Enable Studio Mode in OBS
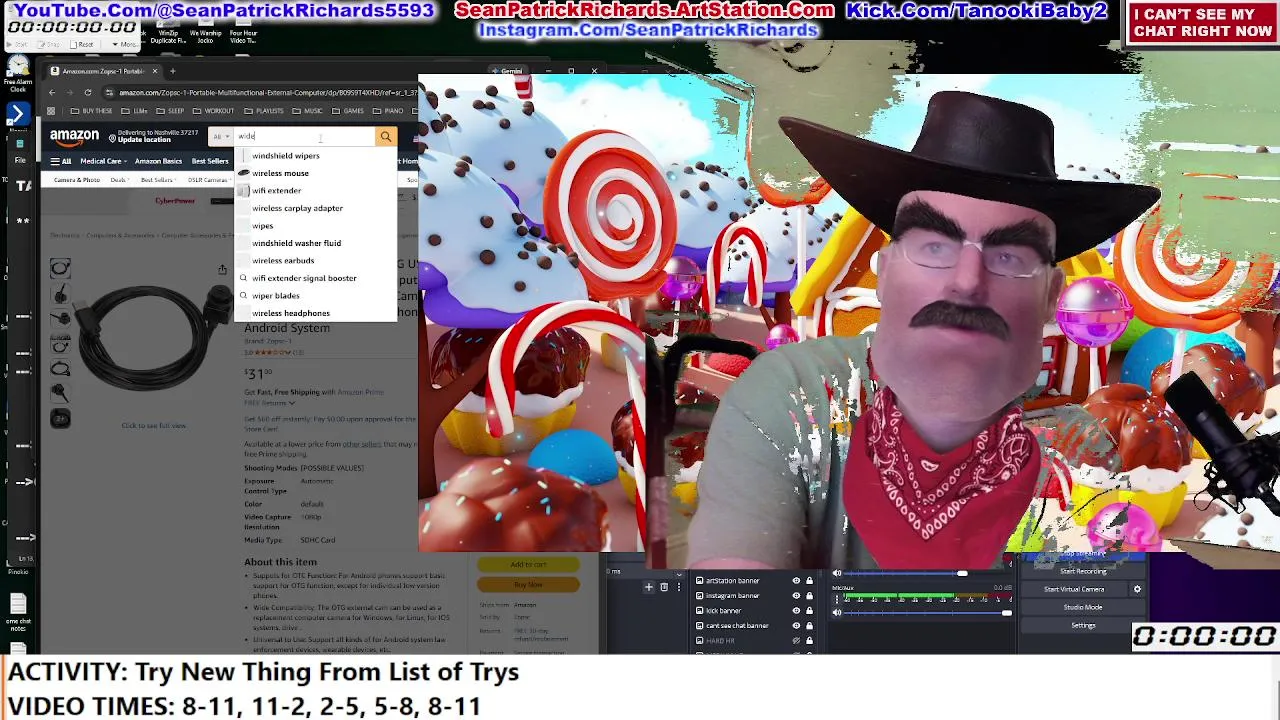Screen dimensions: 1280x720 (1083, 607)
